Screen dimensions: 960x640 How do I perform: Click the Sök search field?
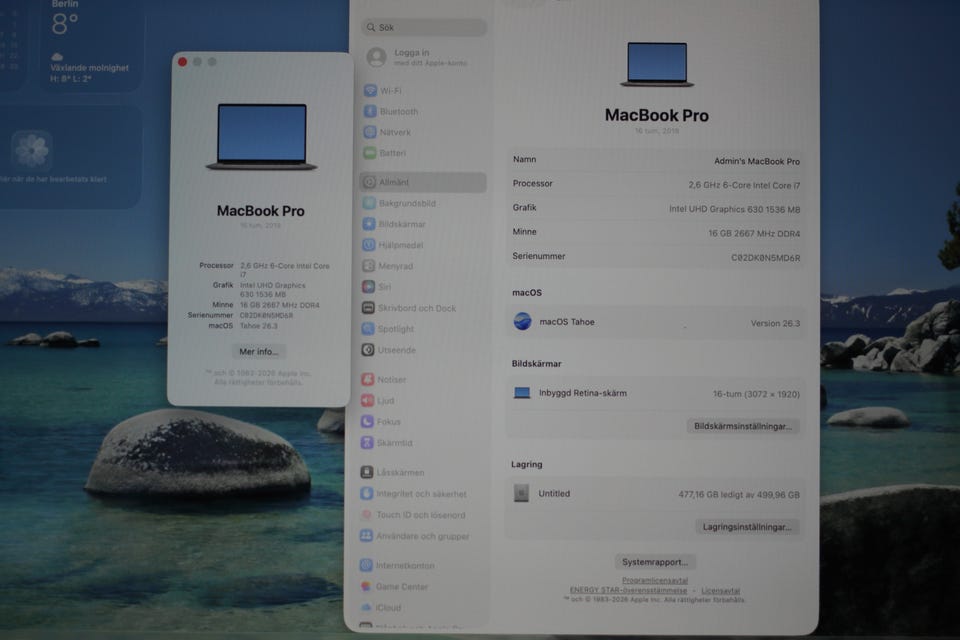[x=425, y=27]
